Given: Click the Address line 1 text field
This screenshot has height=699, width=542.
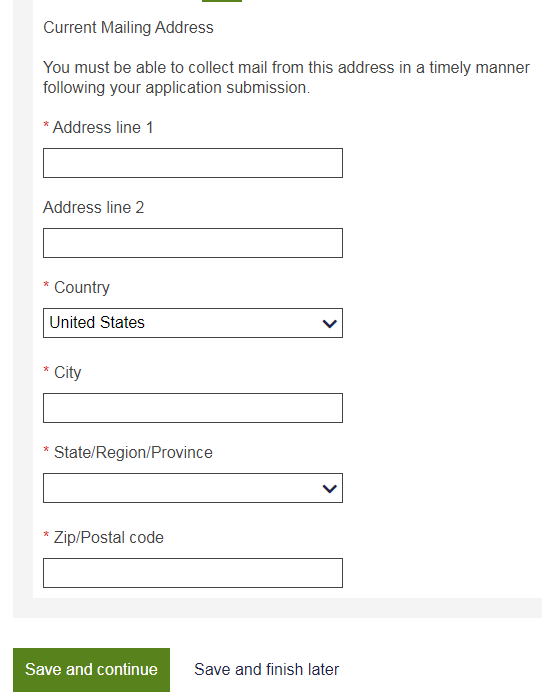Looking at the screenshot, I should pos(193,163).
